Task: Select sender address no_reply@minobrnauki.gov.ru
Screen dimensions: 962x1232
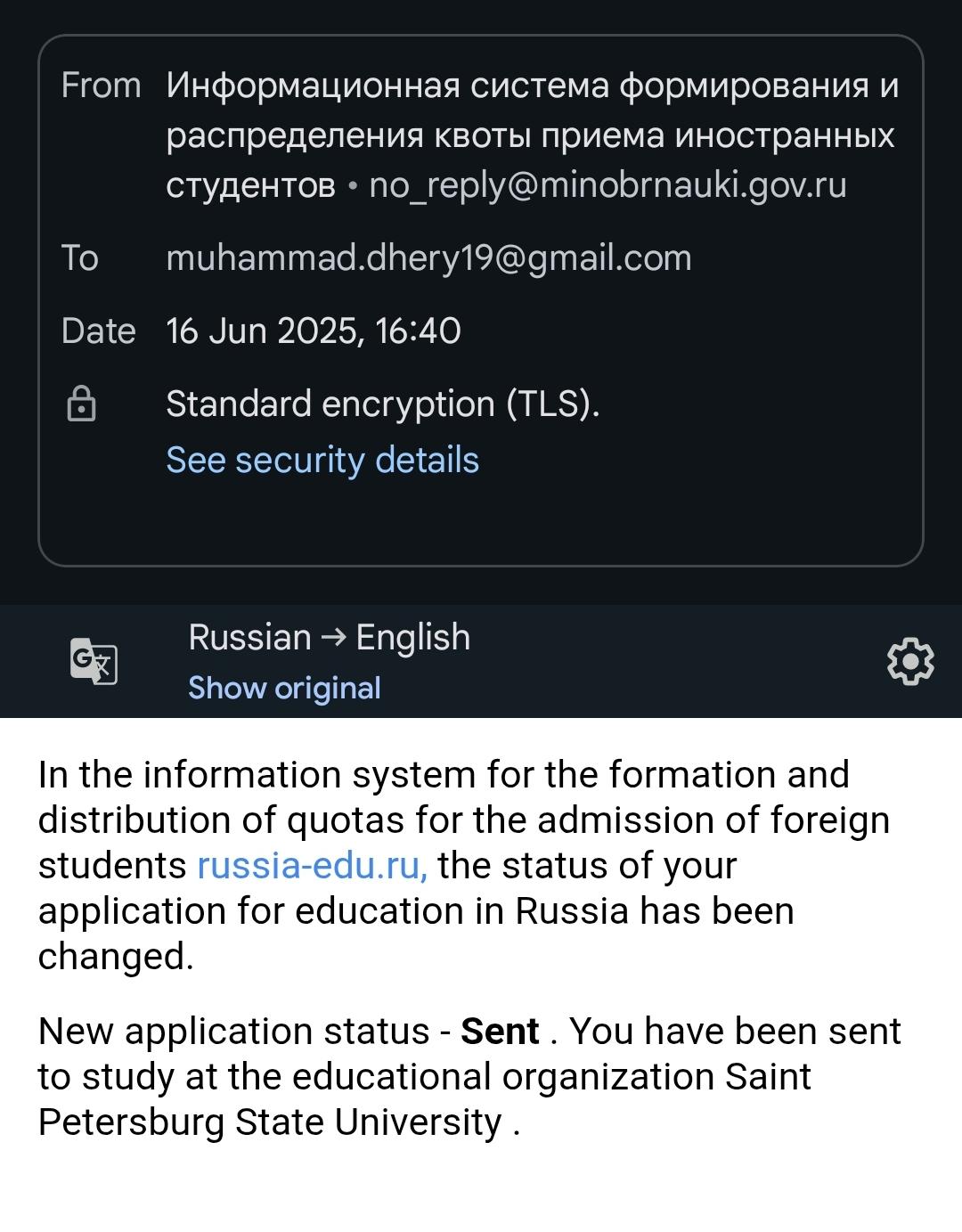Action: point(607,184)
